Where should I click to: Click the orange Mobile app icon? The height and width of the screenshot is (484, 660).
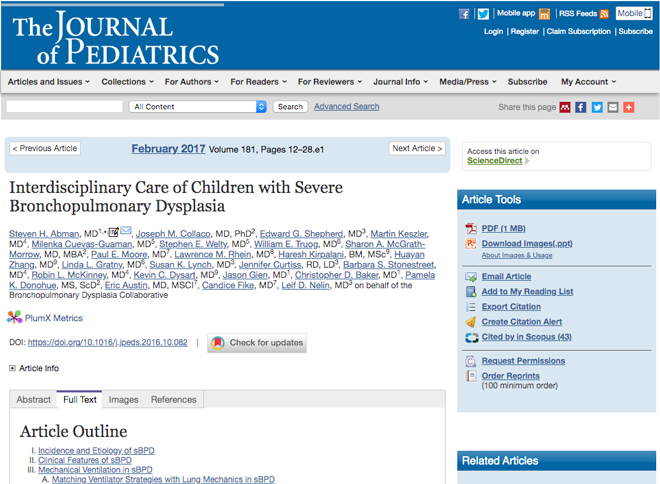(x=544, y=14)
